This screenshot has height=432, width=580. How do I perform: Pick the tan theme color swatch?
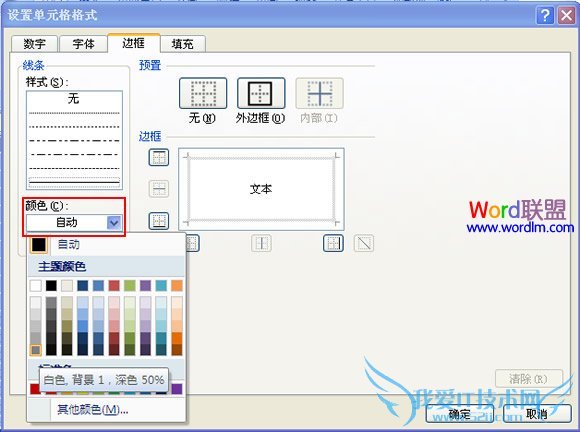click(x=67, y=286)
